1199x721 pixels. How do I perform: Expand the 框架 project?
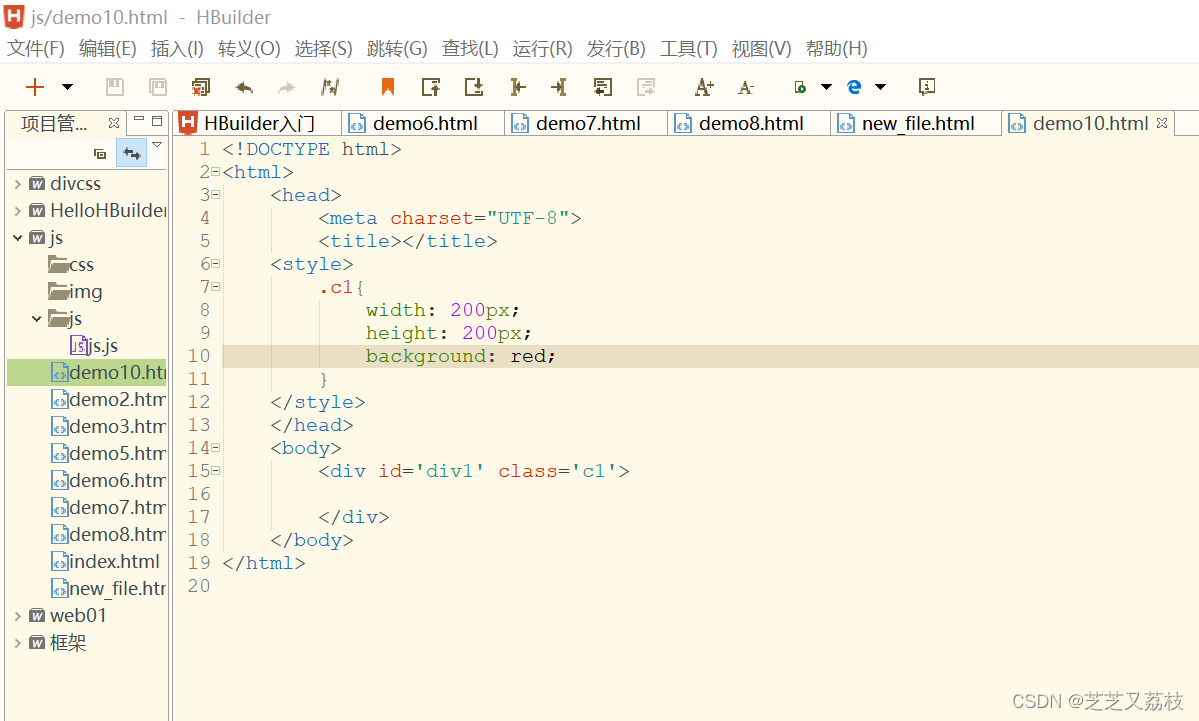pyautogui.click(x=17, y=643)
